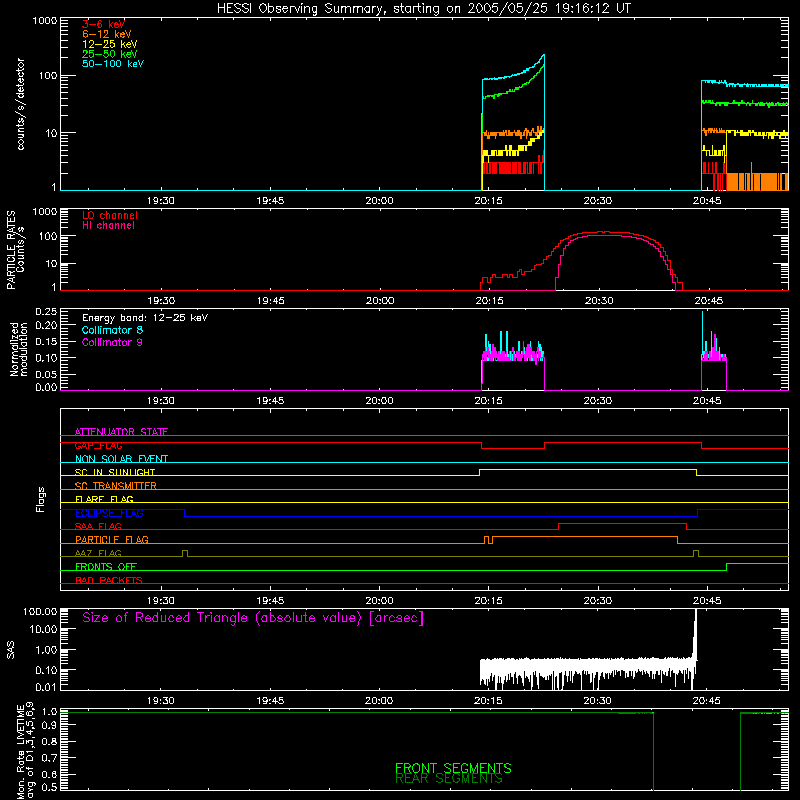The height and width of the screenshot is (800, 800).
Task: Click the PARTICLE_FLAG label
Action: coord(112,539)
